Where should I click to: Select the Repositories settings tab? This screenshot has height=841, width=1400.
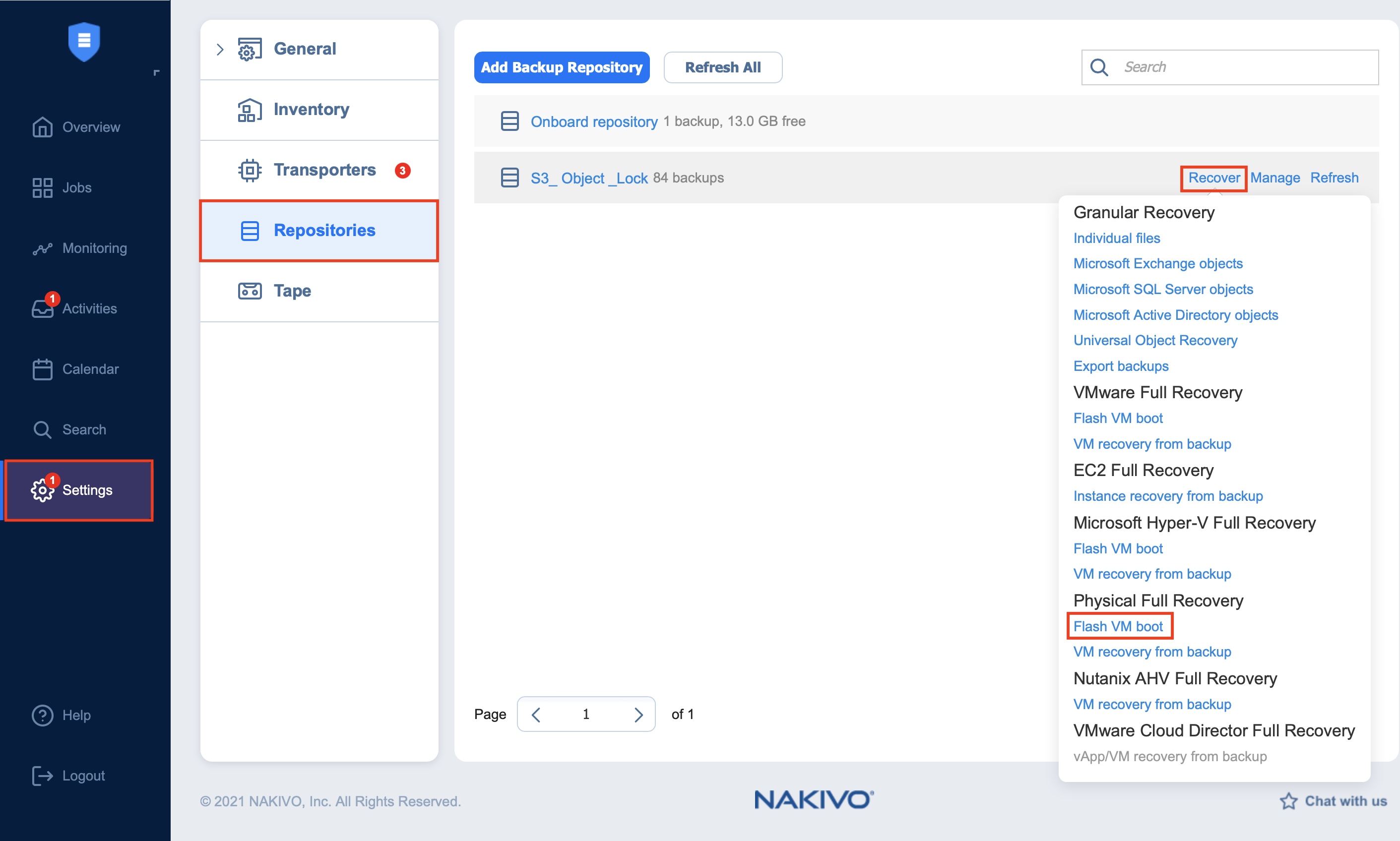[x=319, y=231]
